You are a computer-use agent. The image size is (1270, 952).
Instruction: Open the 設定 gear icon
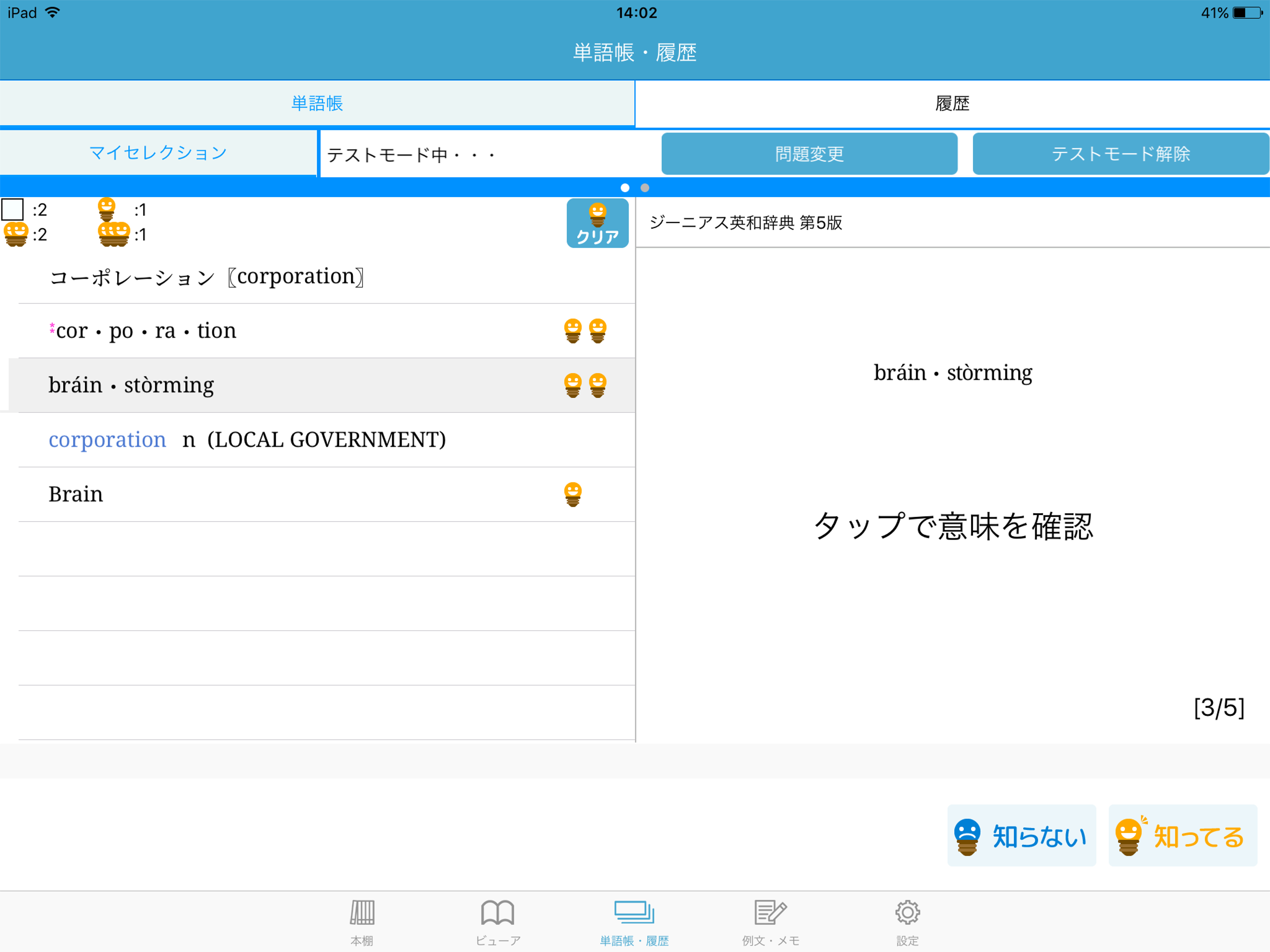[x=907, y=913]
